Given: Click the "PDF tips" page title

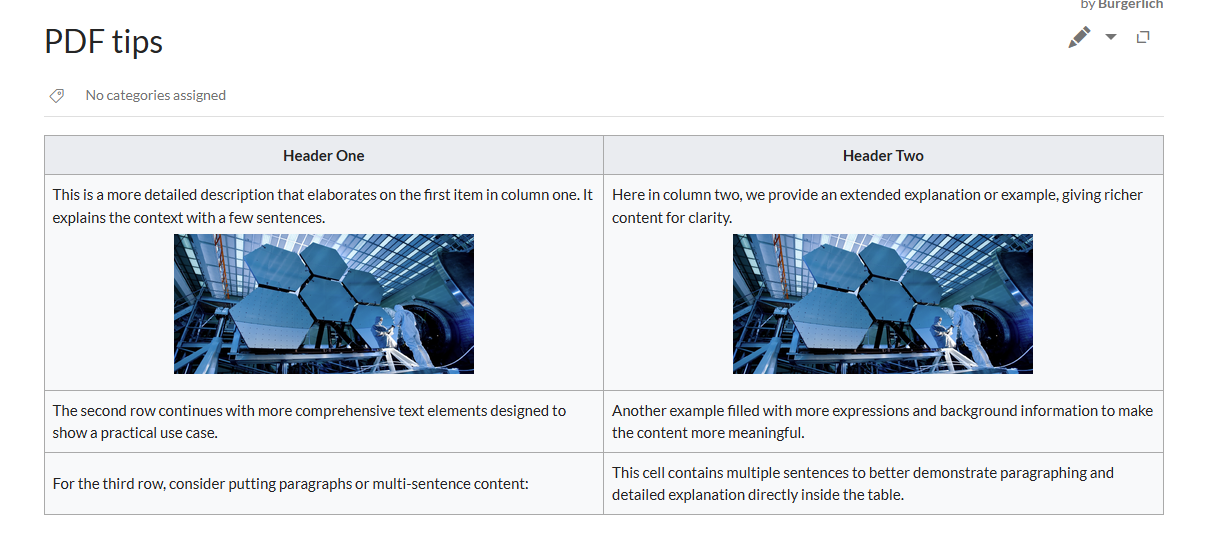Looking at the screenshot, I should click(103, 42).
